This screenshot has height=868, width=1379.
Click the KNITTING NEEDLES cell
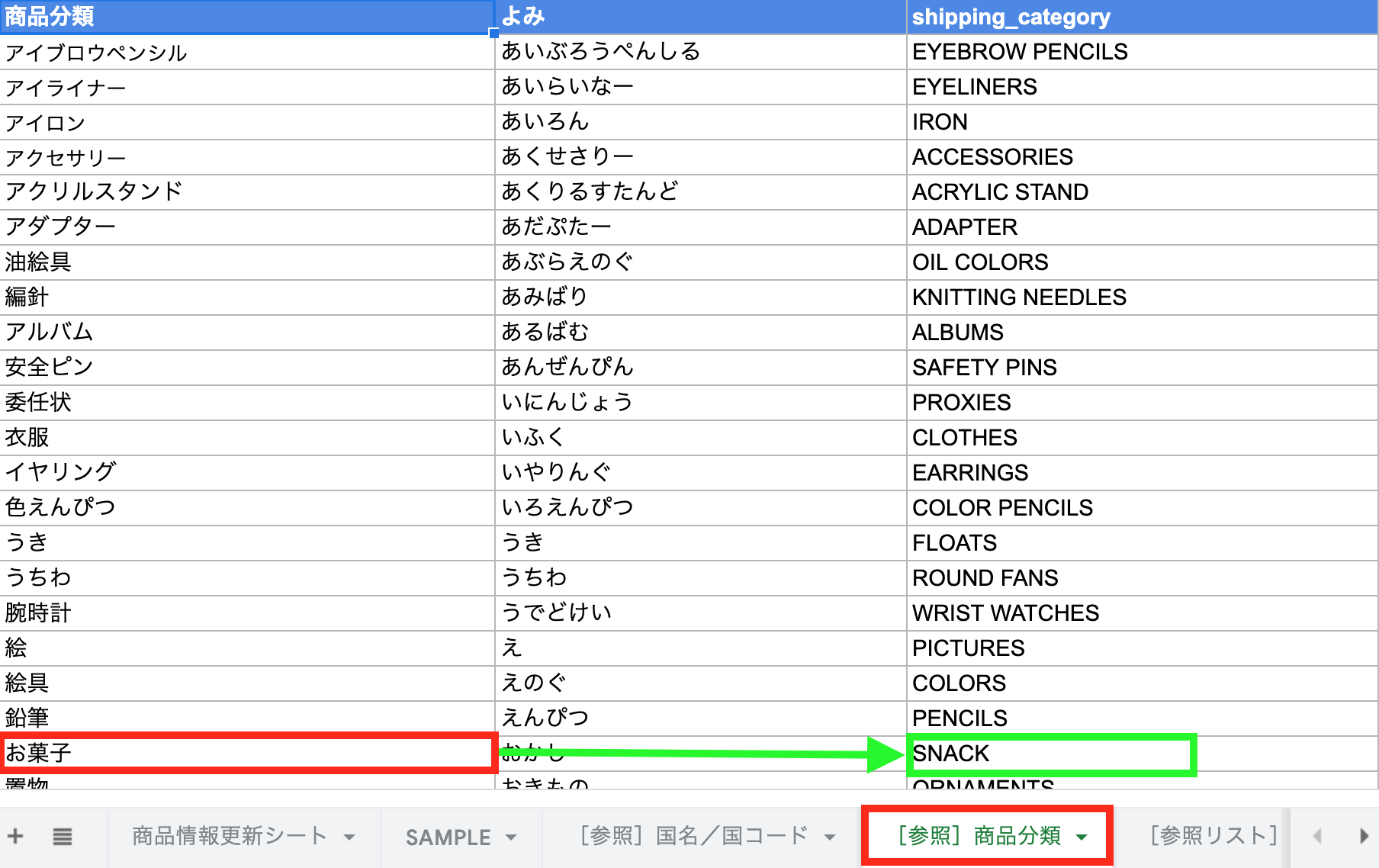click(x=1141, y=297)
